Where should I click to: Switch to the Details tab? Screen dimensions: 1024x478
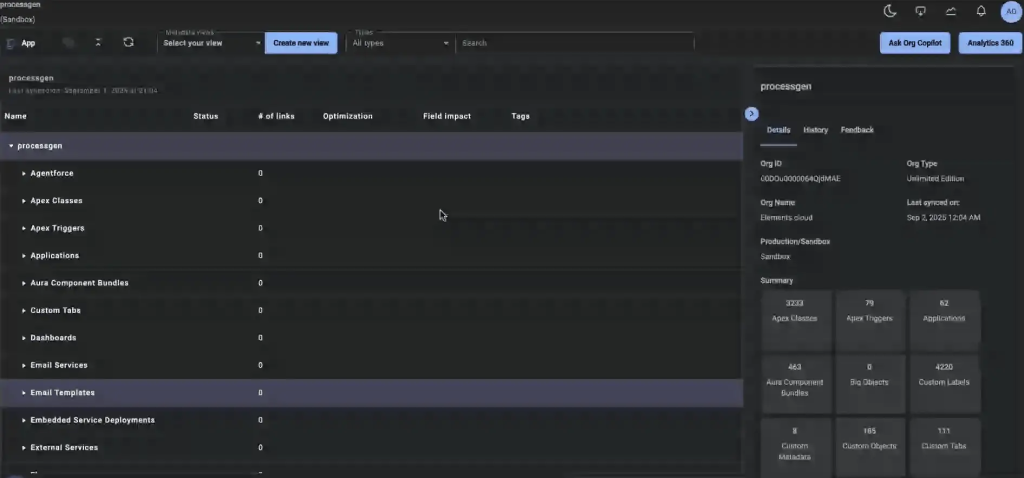(x=778, y=130)
